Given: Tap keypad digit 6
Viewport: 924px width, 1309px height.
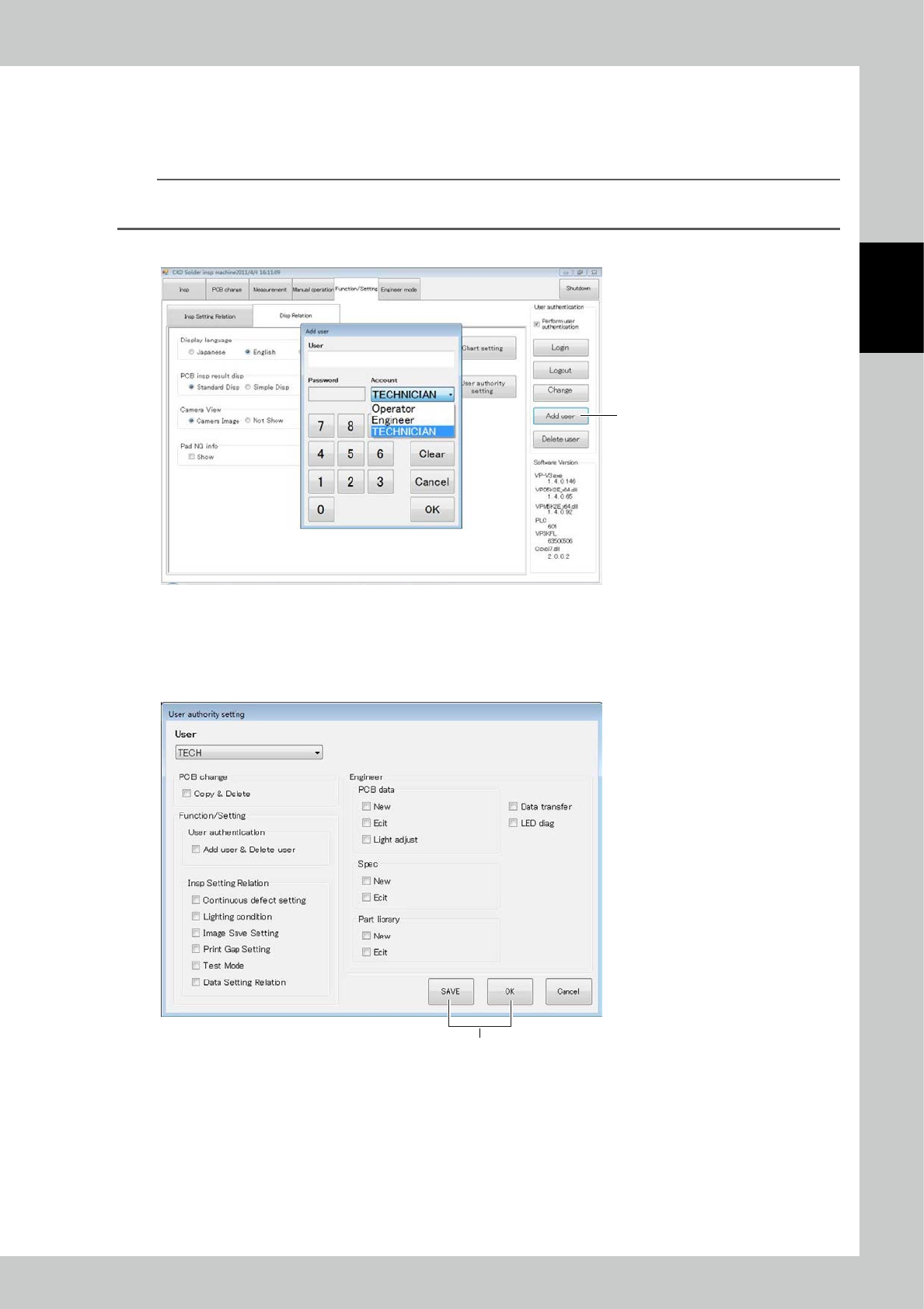Looking at the screenshot, I should point(380,454).
